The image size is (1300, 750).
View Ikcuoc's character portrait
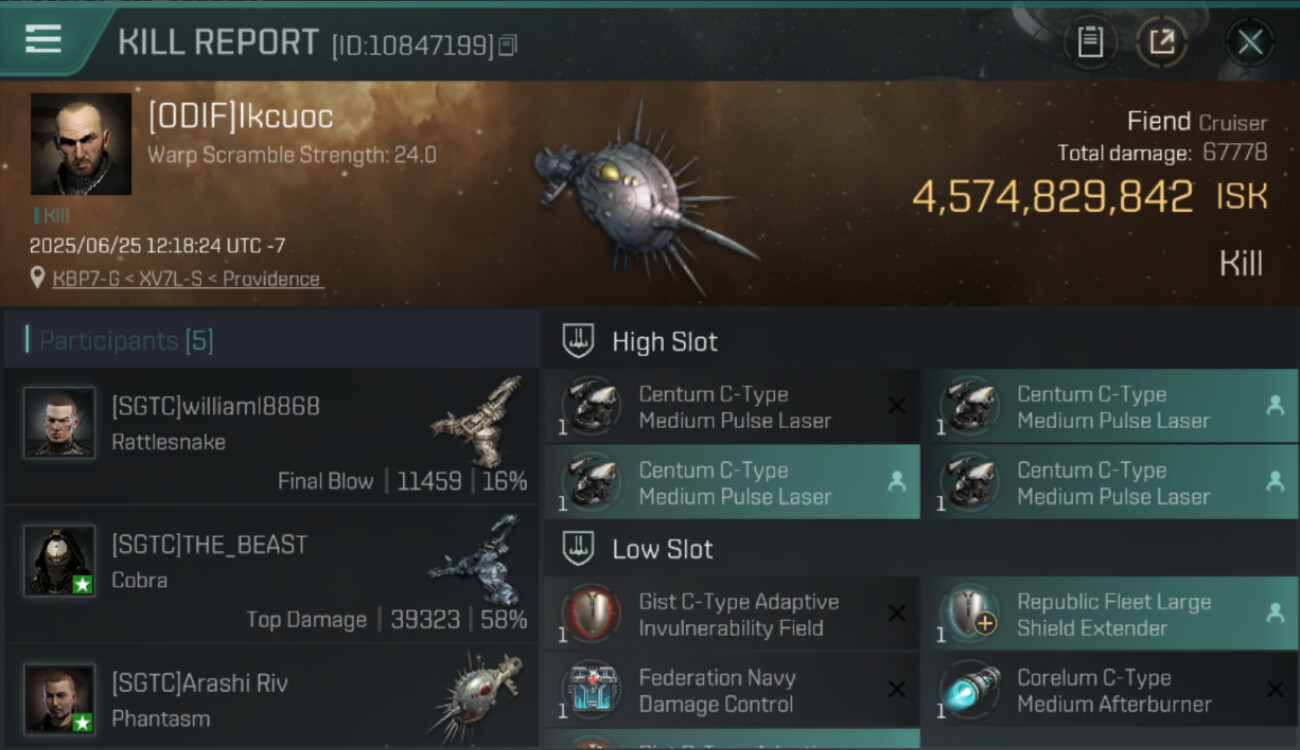(x=81, y=144)
